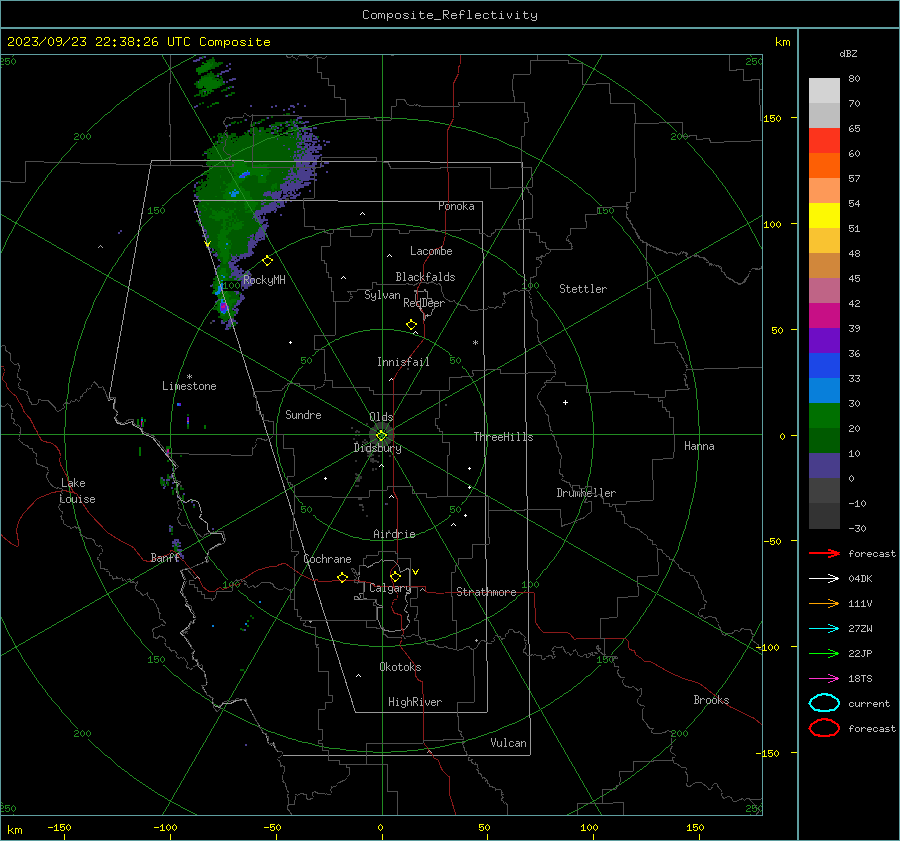Click the yellow diamond marker below Cochrane
Screen dimensions: 900x841
[x=343, y=577]
